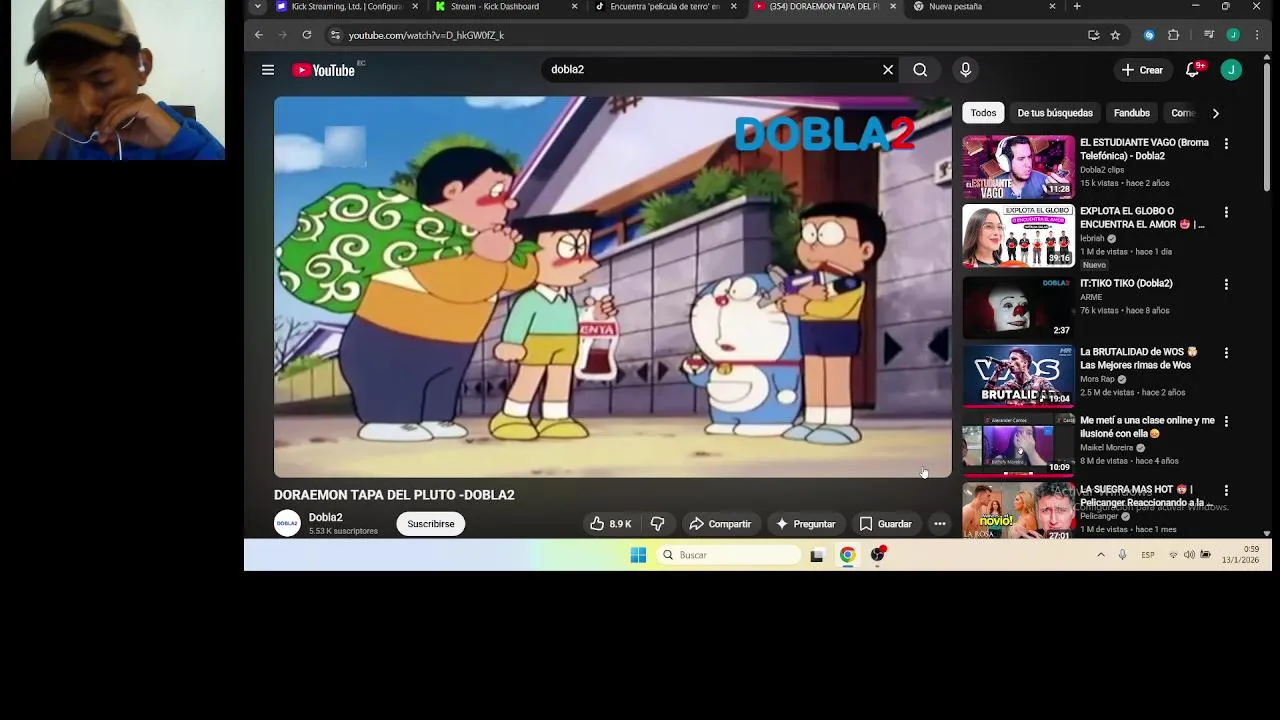Open the Mors Rap channel name
The width and height of the screenshot is (1280, 720).
tap(1097, 379)
